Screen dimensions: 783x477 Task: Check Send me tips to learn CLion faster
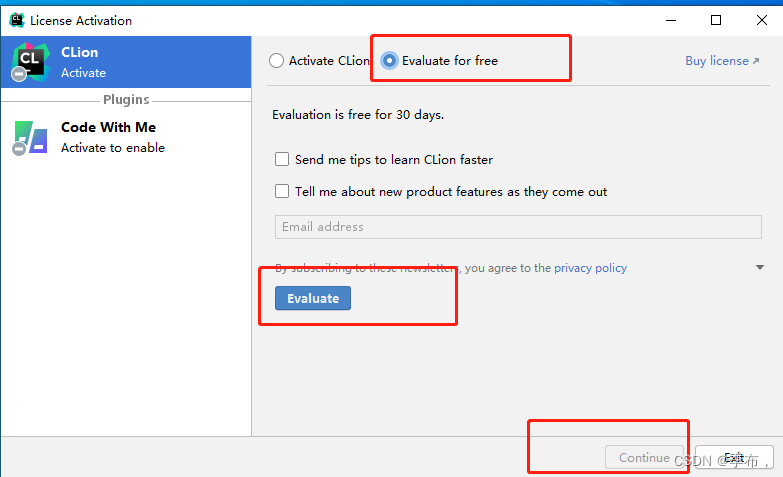[282, 159]
